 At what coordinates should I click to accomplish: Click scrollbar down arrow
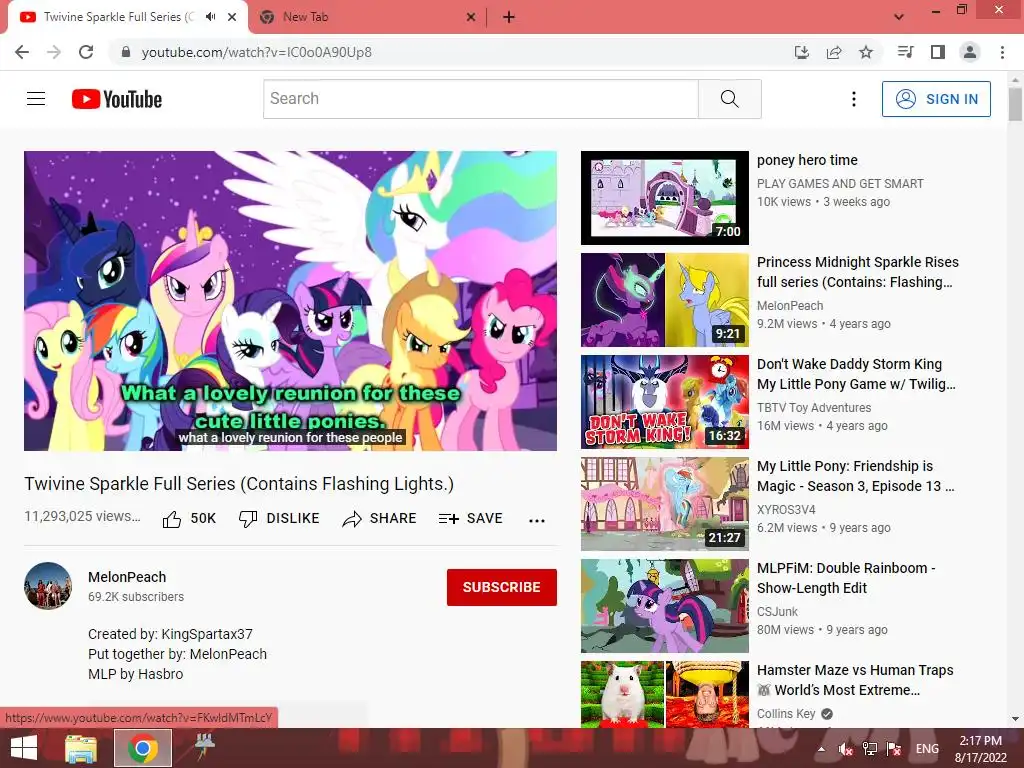pos(1015,720)
